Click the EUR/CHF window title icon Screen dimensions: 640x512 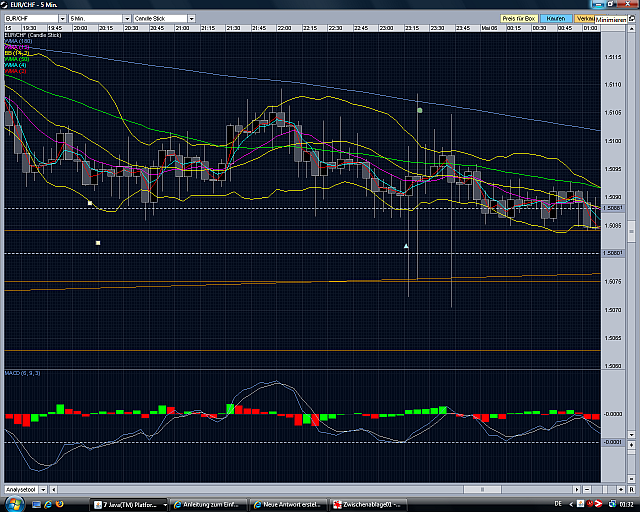6,5
